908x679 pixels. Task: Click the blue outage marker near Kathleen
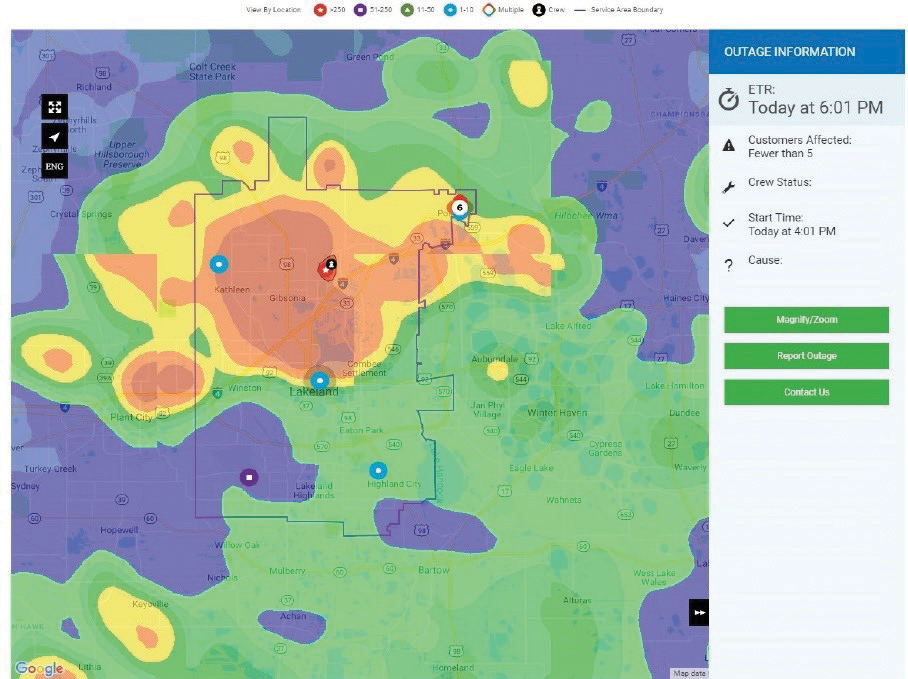click(x=219, y=265)
